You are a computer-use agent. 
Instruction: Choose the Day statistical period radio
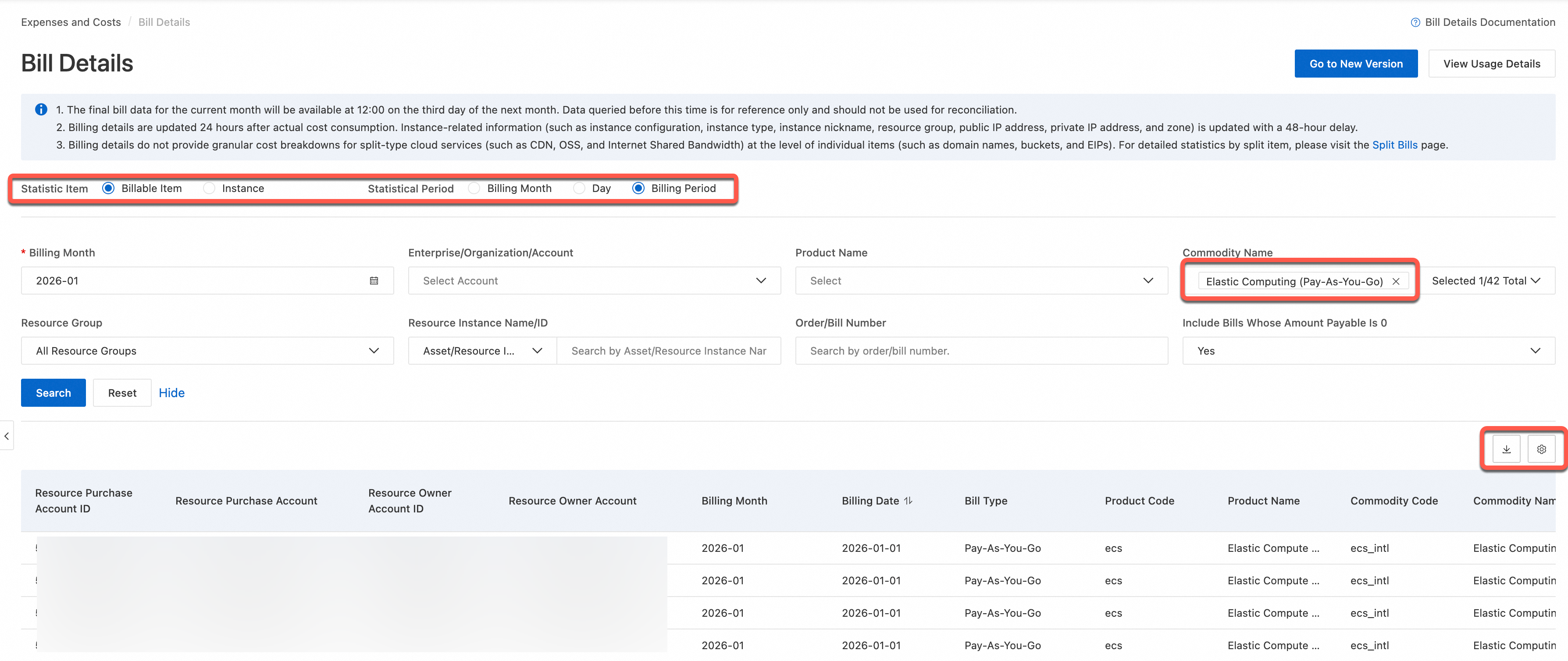click(579, 188)
